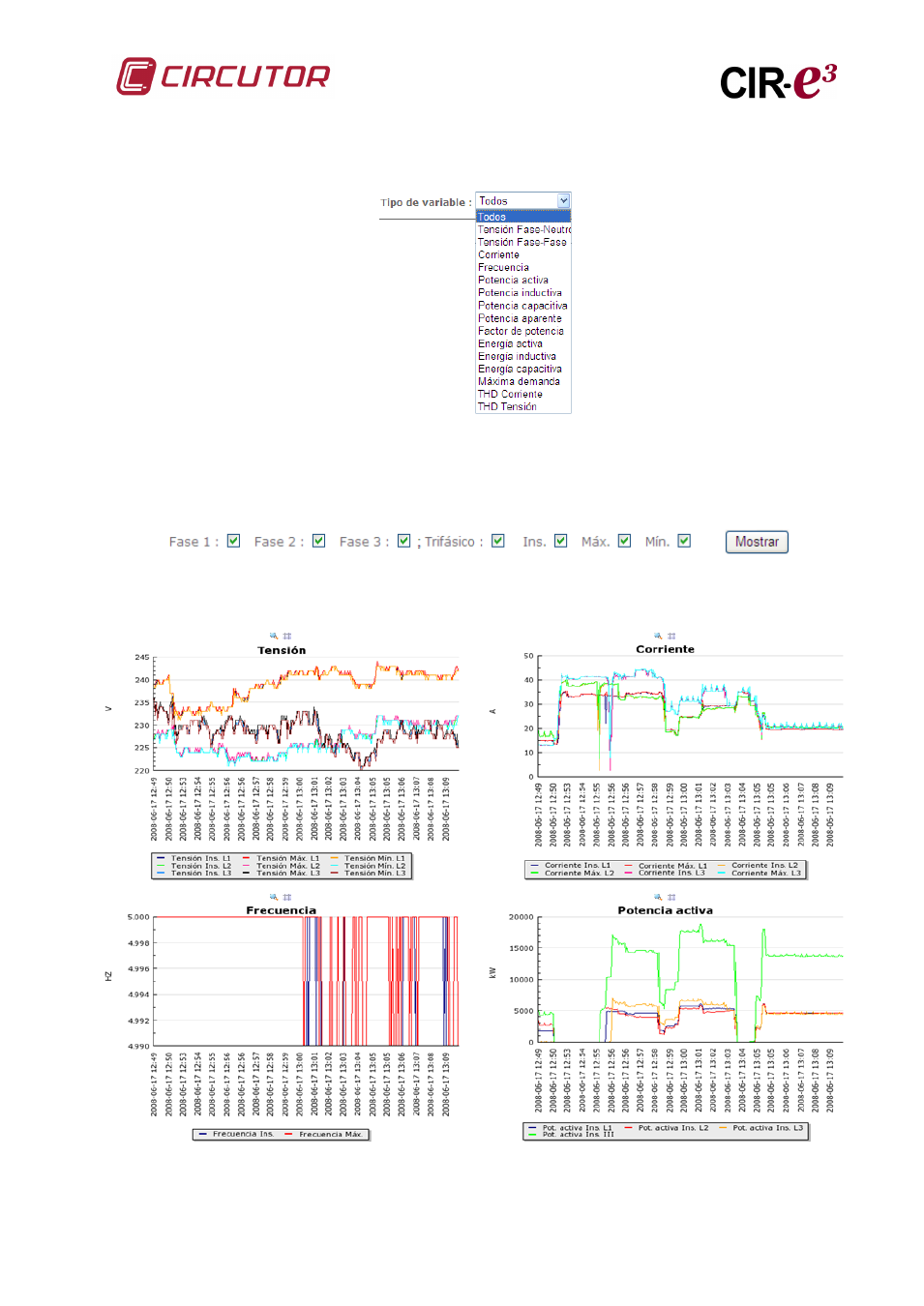Disable the Trifásico checkbox
The image size is (924, 1306).
(497, 541)
